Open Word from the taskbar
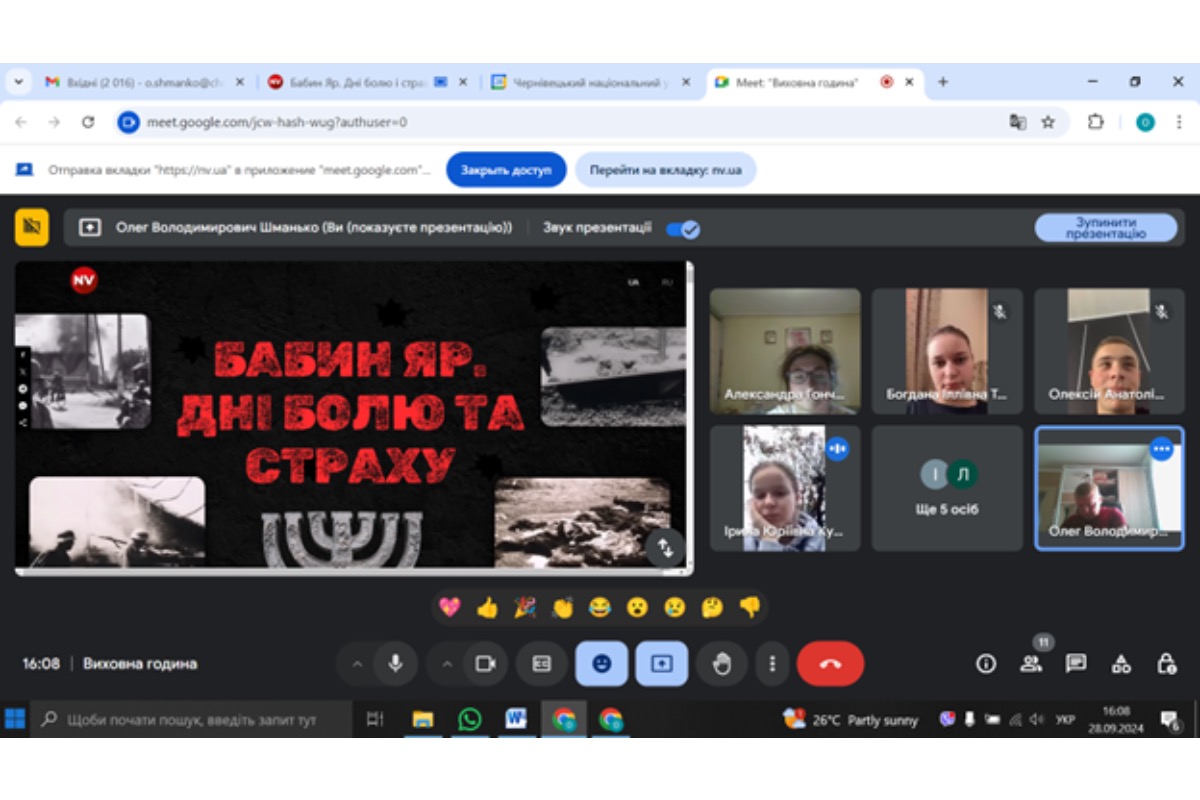This screenshot has width=1200, height=800. [516, 719]
